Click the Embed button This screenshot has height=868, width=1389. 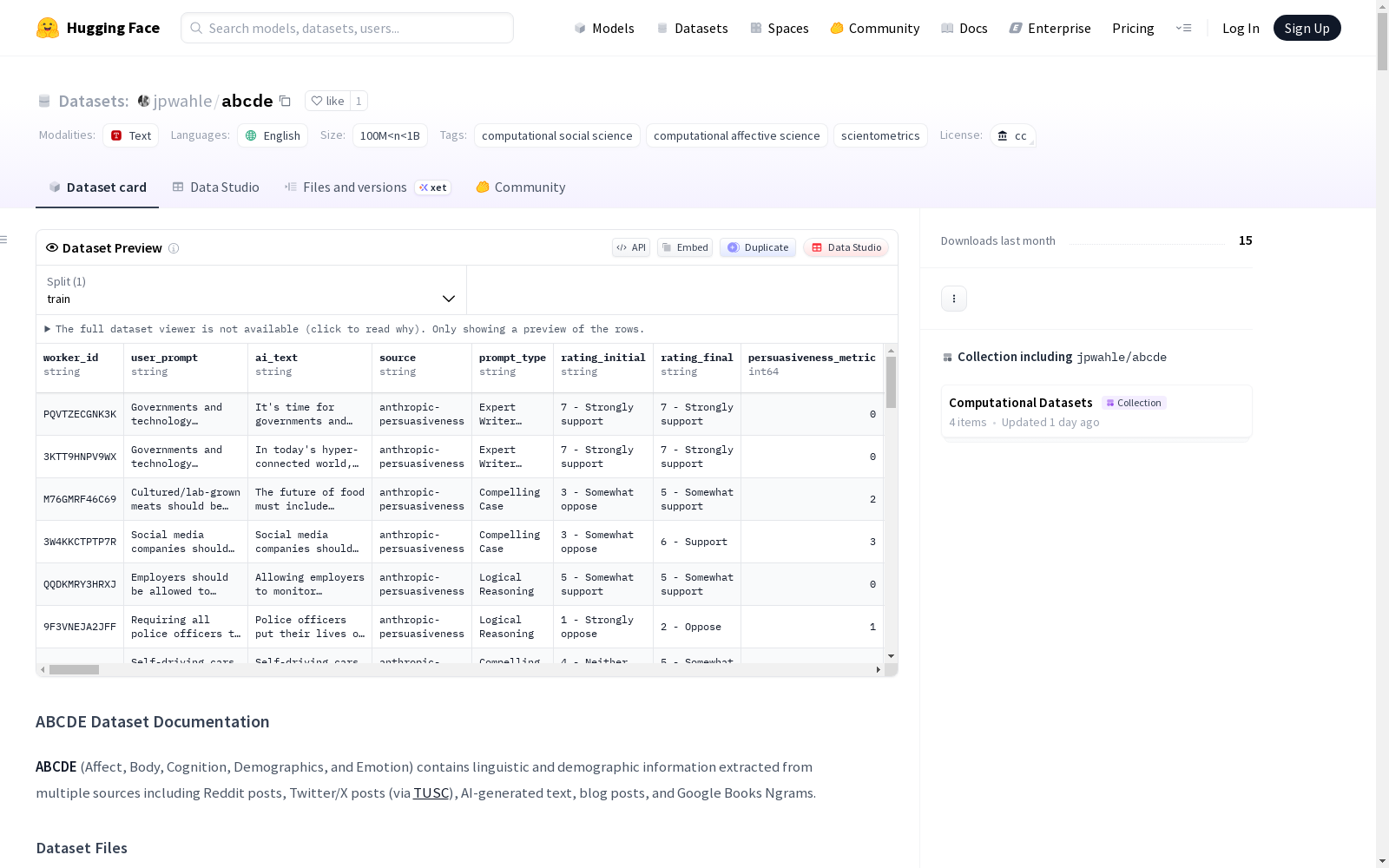(685, 247)
